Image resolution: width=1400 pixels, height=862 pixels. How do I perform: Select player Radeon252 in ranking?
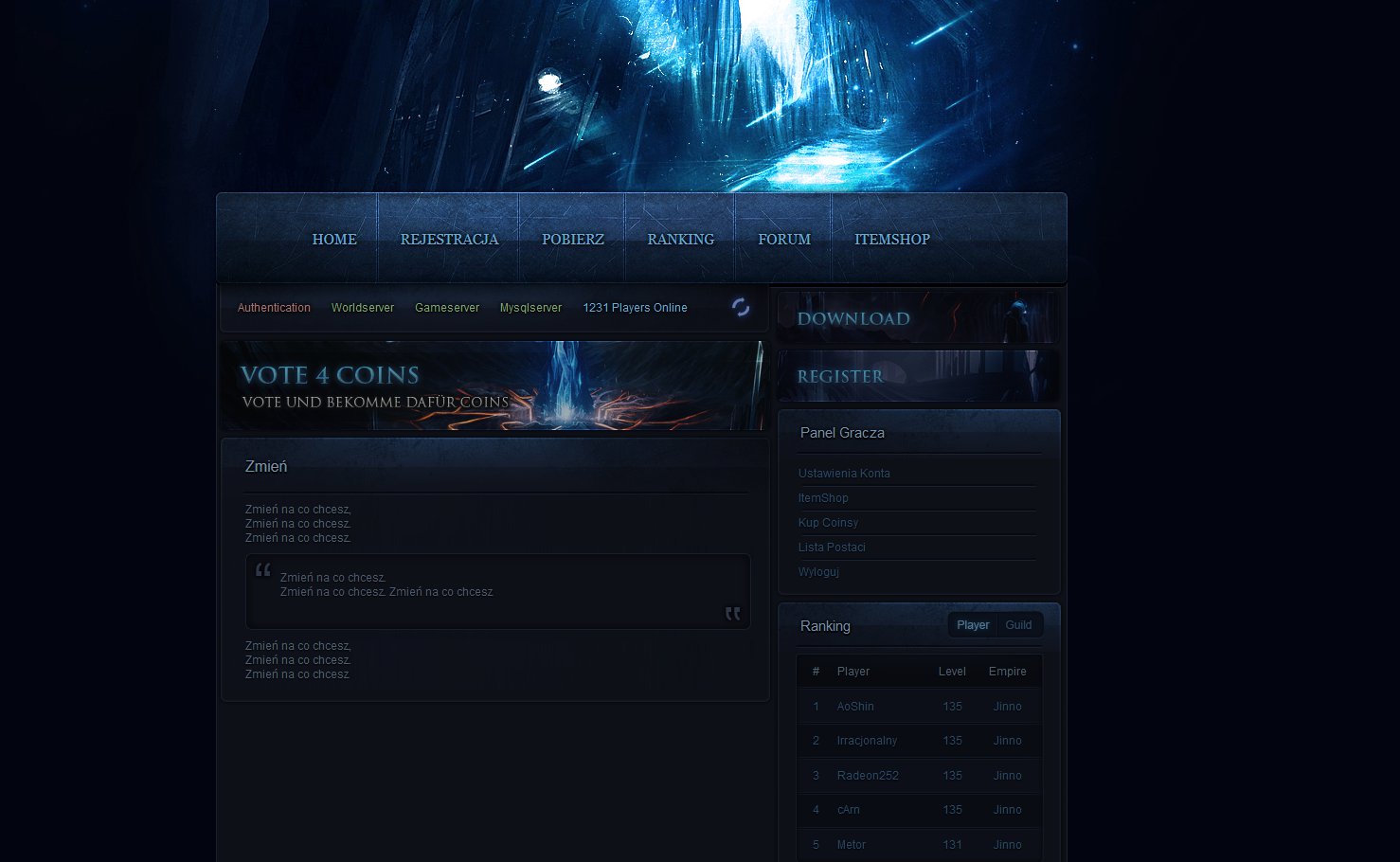(868, 776)
